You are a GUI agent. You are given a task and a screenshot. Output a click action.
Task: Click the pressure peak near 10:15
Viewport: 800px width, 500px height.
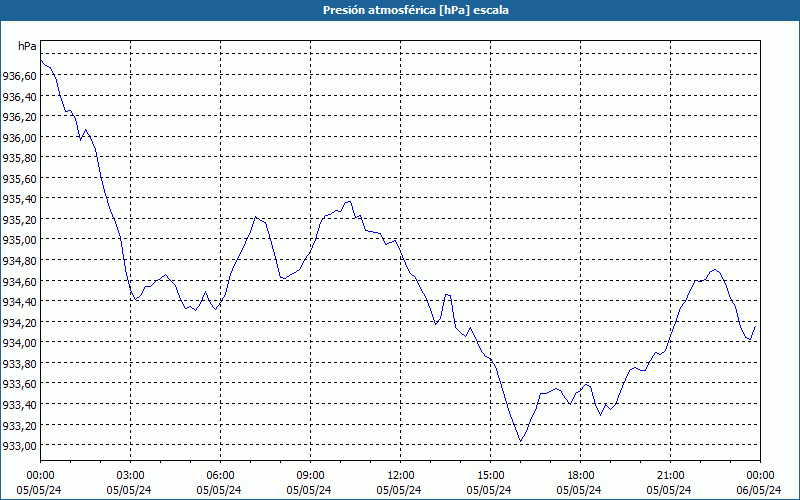point(349,201)
